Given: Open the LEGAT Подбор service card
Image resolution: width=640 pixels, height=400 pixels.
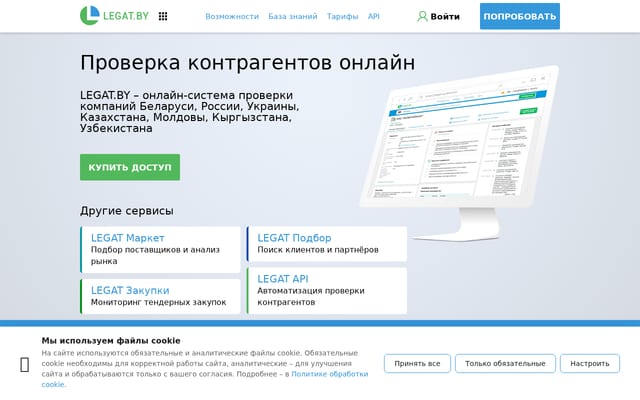Looking at the screenshot, I should [x=327, y=244].
